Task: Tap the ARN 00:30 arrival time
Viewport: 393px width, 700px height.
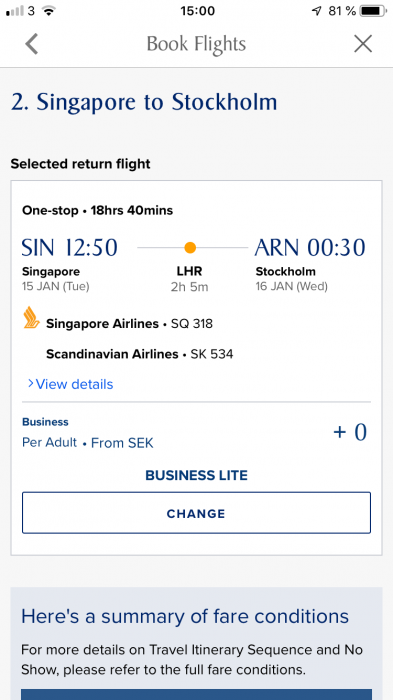Action: [310, 247]
